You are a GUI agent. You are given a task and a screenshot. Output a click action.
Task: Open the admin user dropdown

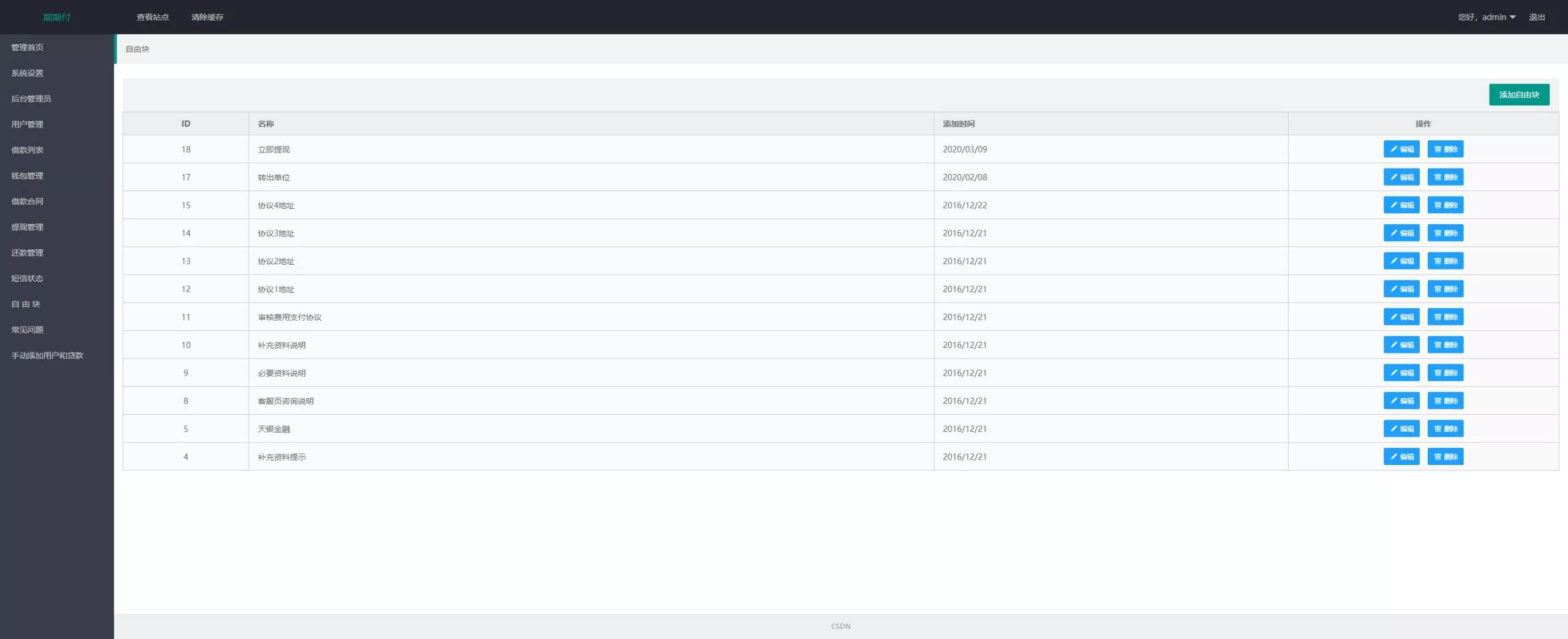[1487, 17]
